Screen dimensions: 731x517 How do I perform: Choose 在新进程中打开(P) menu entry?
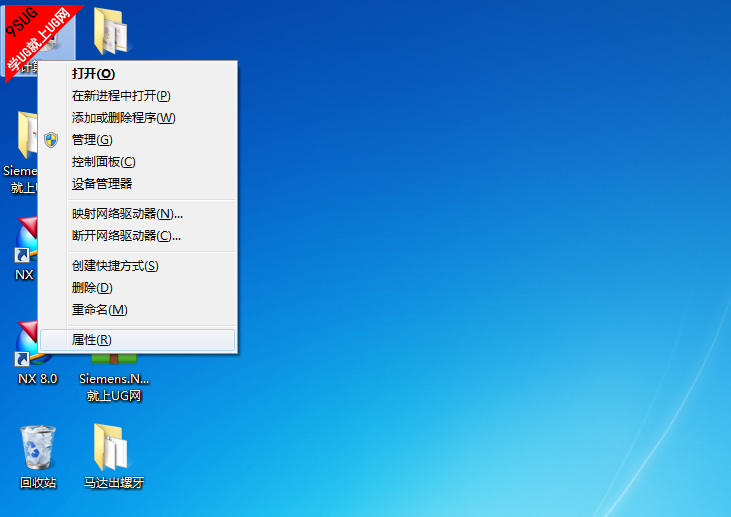tap(137, 96)
